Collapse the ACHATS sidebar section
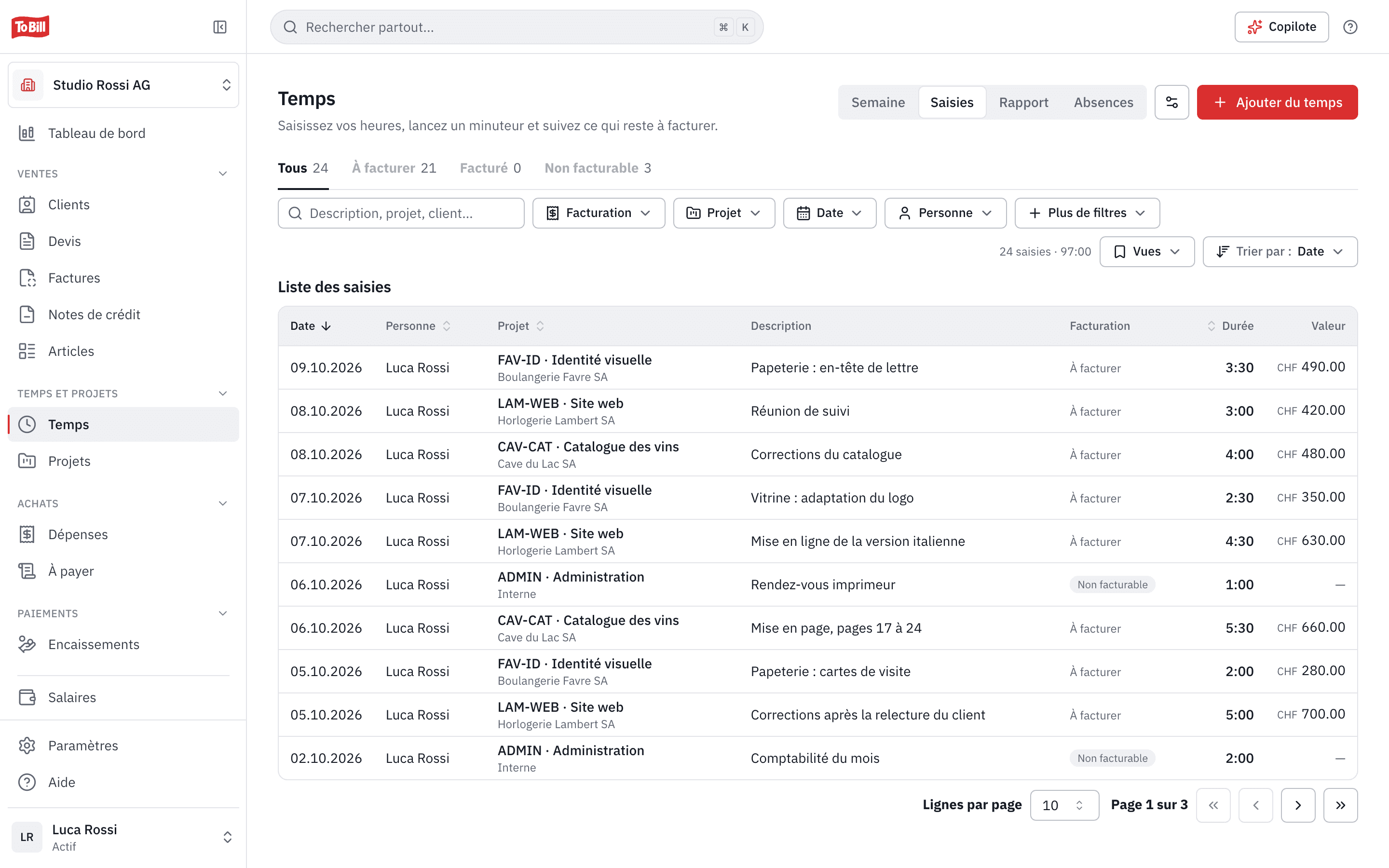The width and height of the screenshot is (1389, 868). point(223,503)
